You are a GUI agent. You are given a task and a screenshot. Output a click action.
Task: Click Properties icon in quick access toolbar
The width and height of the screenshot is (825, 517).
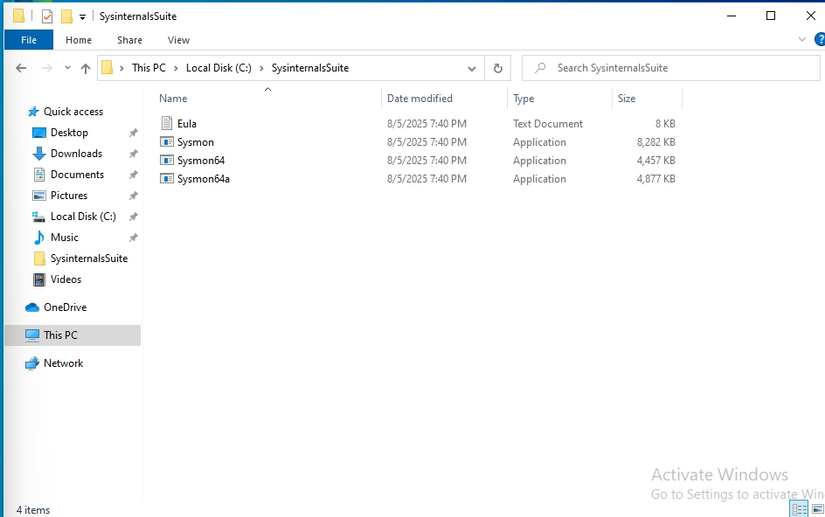pos(47,16)
